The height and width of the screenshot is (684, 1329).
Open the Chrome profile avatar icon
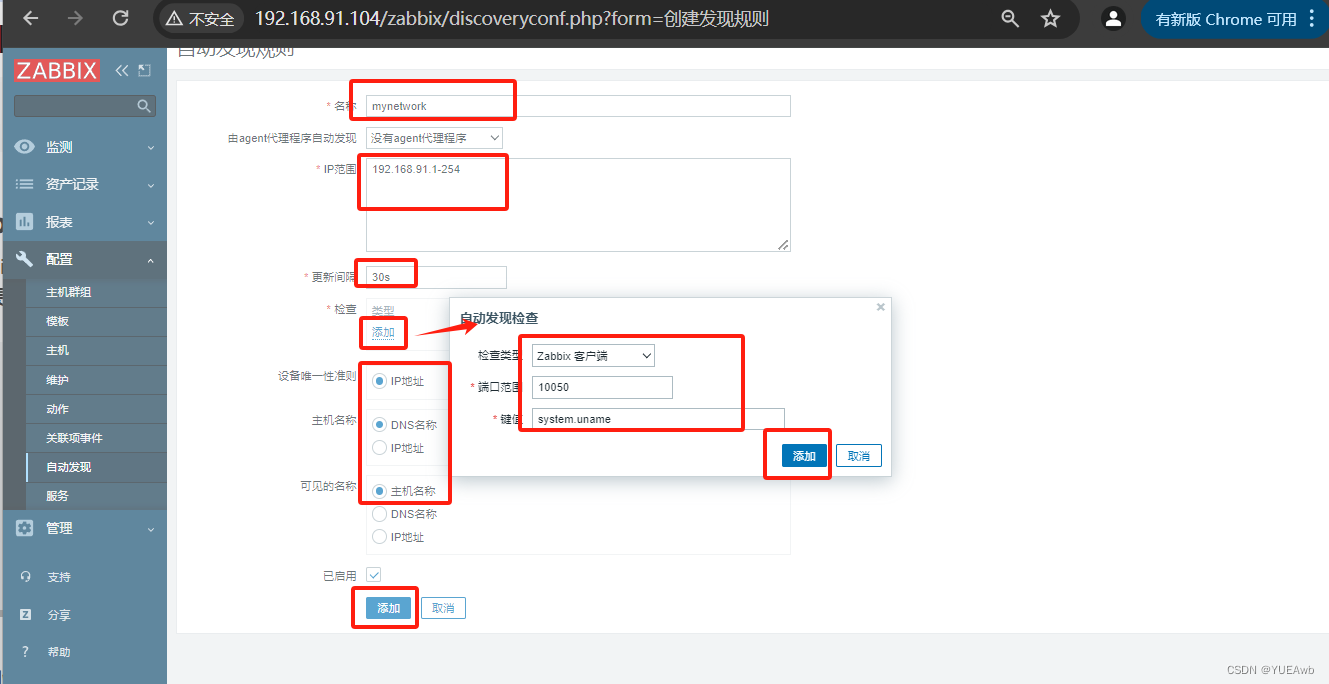[x=1112, y=18]
